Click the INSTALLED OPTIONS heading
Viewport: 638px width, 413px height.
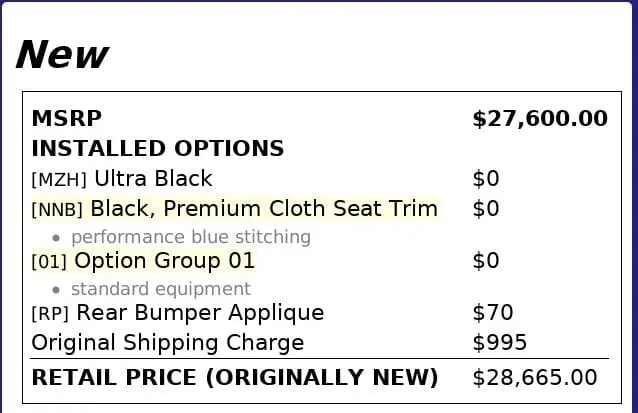pos(158,149)
